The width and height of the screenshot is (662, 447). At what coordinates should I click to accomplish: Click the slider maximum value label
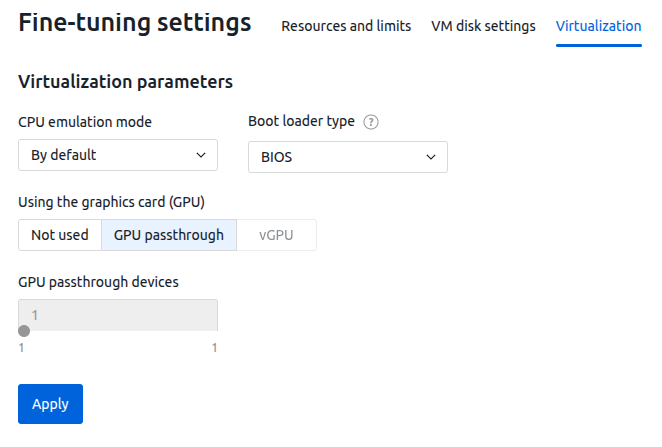tap(214, 348)
